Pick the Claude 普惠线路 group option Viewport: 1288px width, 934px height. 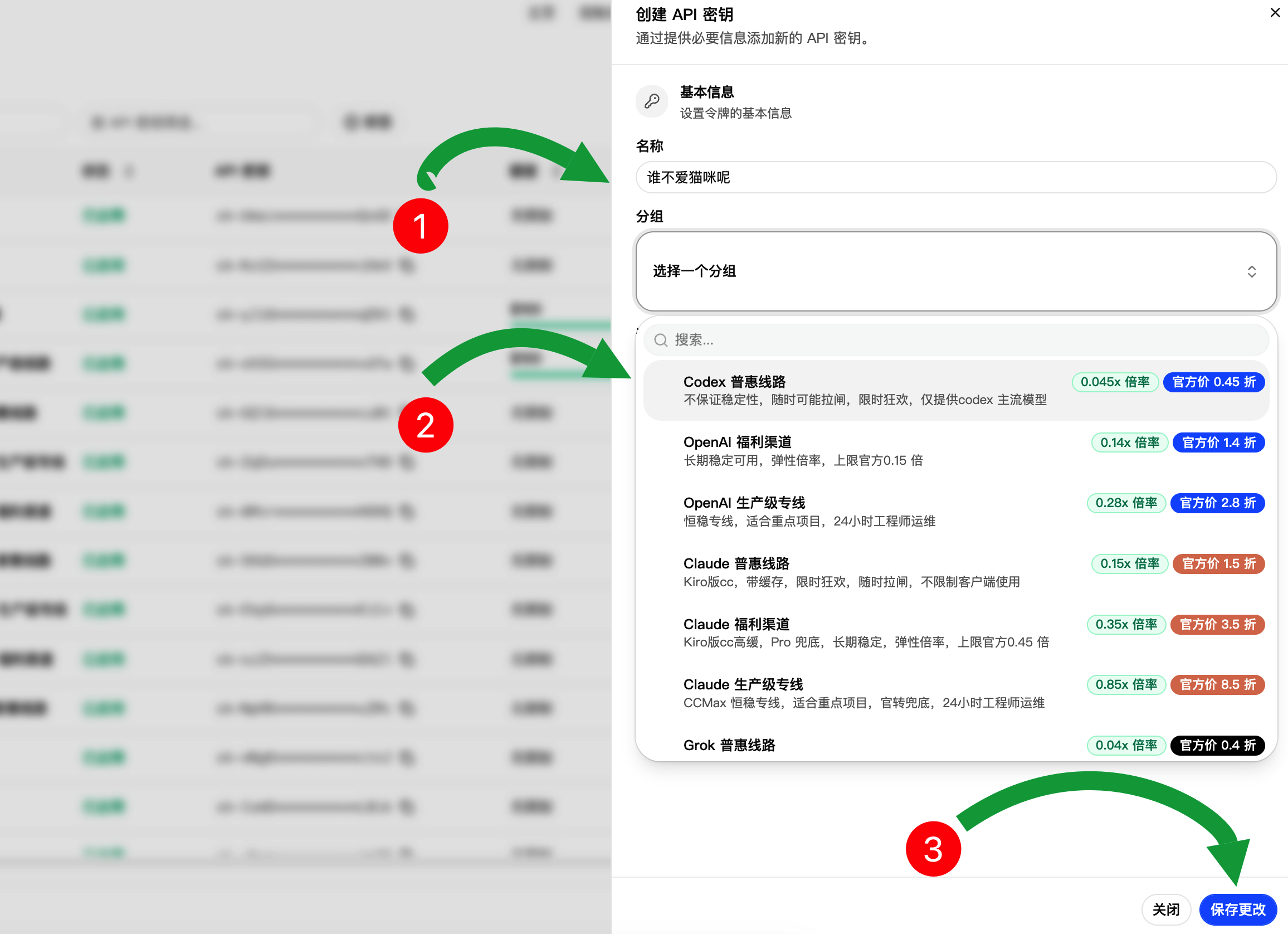(x=956, y=572)
